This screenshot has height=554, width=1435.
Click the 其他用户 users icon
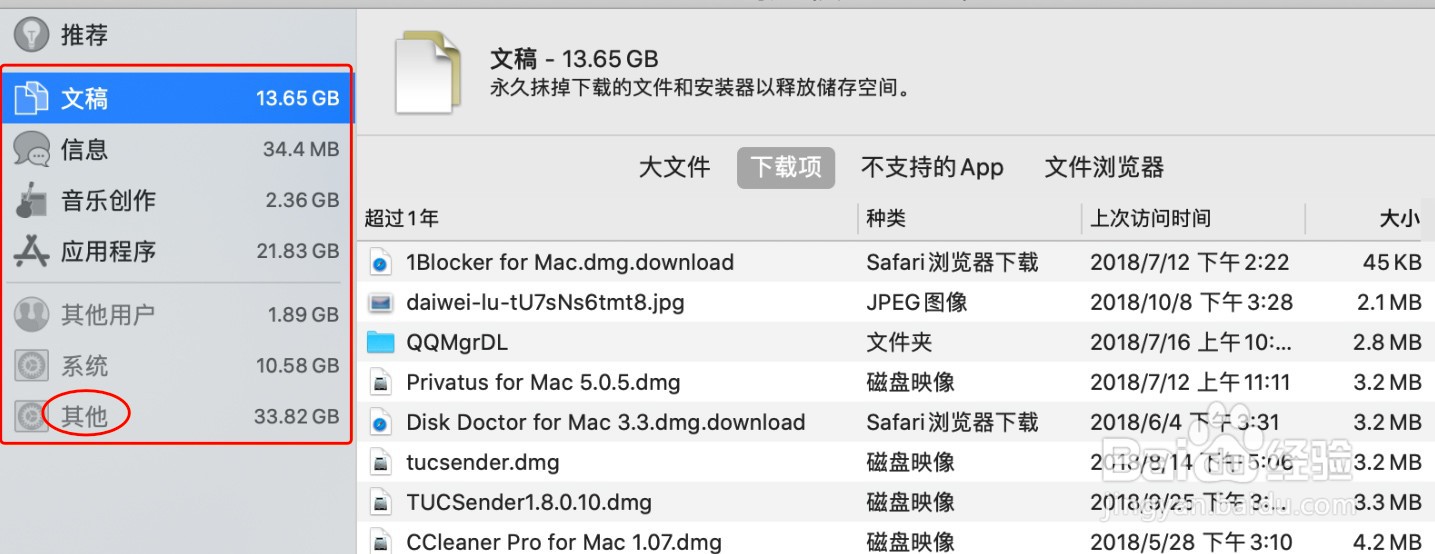pyautogui.click(x=31, y=314)
